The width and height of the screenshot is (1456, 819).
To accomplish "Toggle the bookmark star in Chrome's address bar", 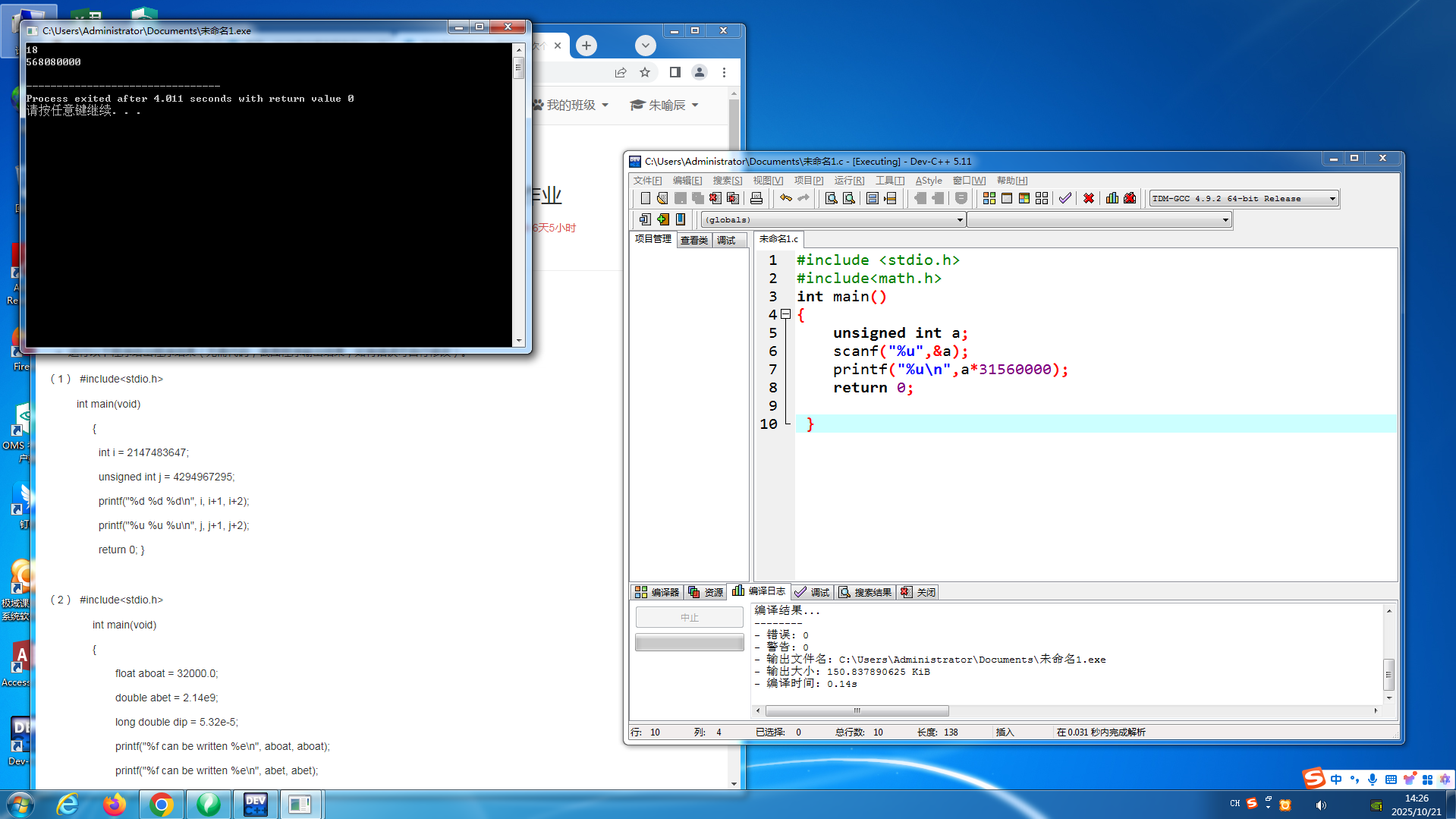I will 645,72.
